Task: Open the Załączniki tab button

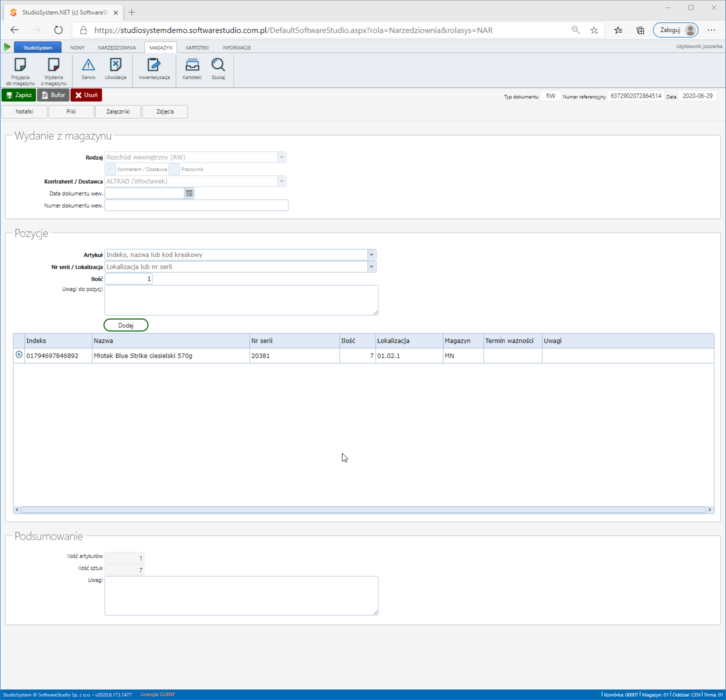Action: [x=118, y=112]
